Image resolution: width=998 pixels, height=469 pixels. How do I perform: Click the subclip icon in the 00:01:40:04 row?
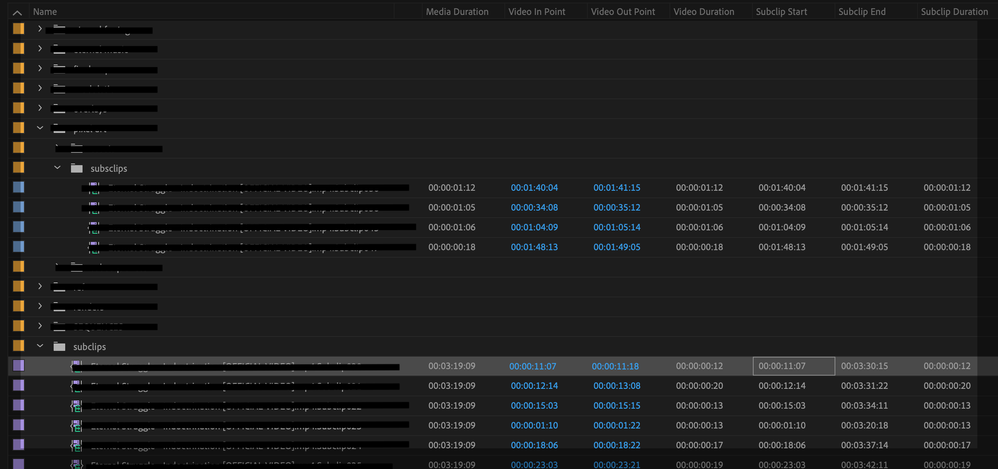94,187
